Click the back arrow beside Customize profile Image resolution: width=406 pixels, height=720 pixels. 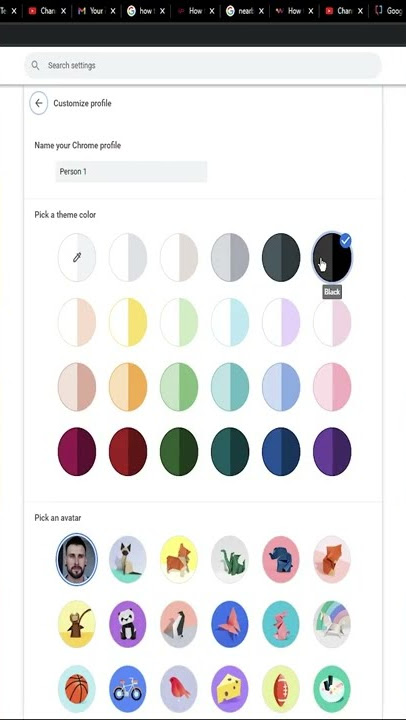coord(39,103)
